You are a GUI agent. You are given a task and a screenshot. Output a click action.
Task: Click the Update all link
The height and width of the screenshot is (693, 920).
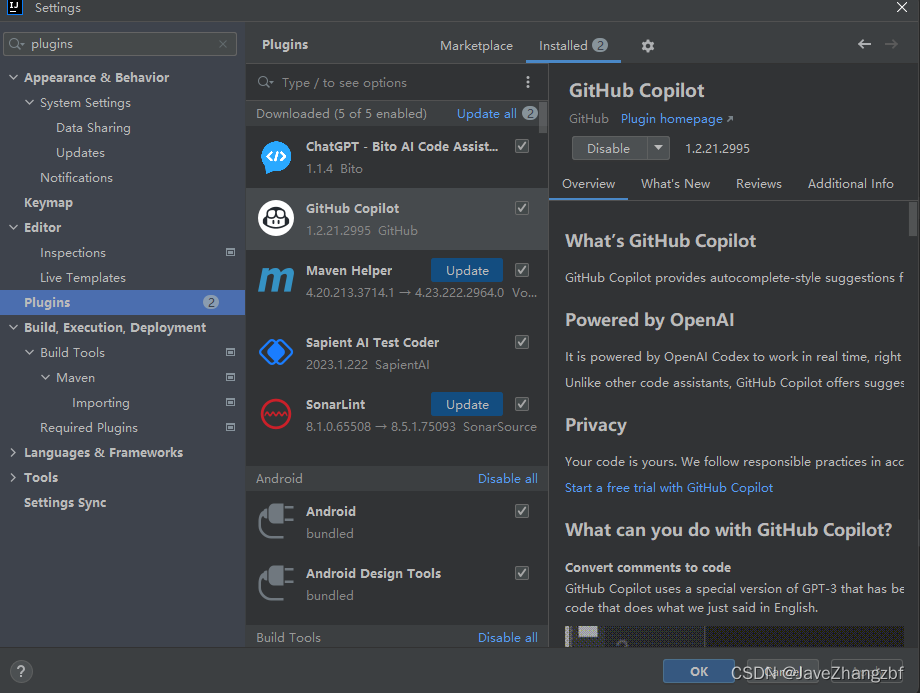pyautogui.click(x=487, y=113)
